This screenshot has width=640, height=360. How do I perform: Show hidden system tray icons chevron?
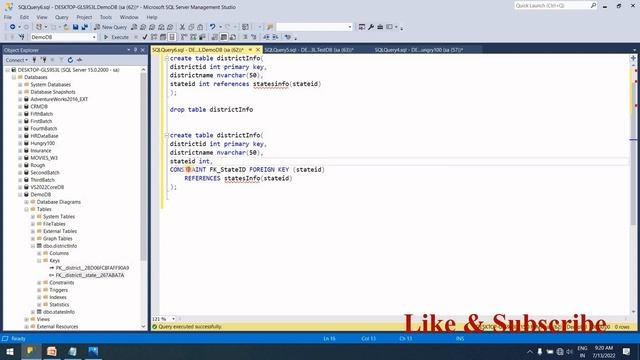click(x=529, y=351)
